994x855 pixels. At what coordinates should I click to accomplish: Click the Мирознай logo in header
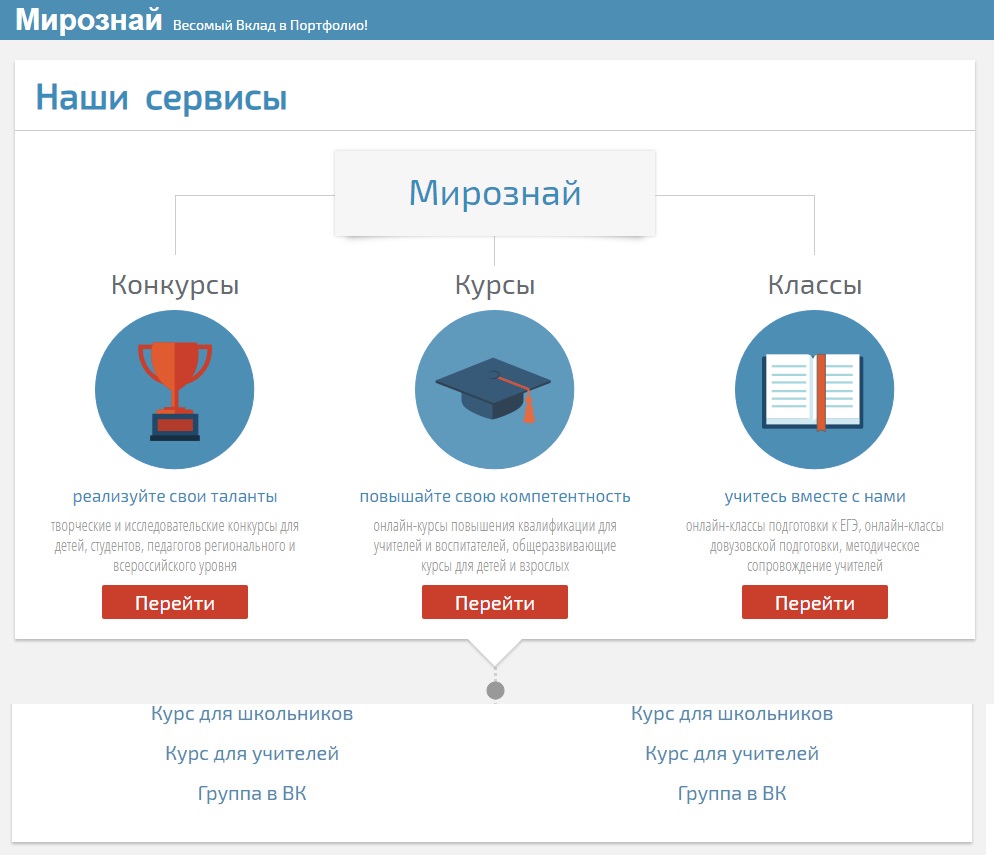click(89, 20)
